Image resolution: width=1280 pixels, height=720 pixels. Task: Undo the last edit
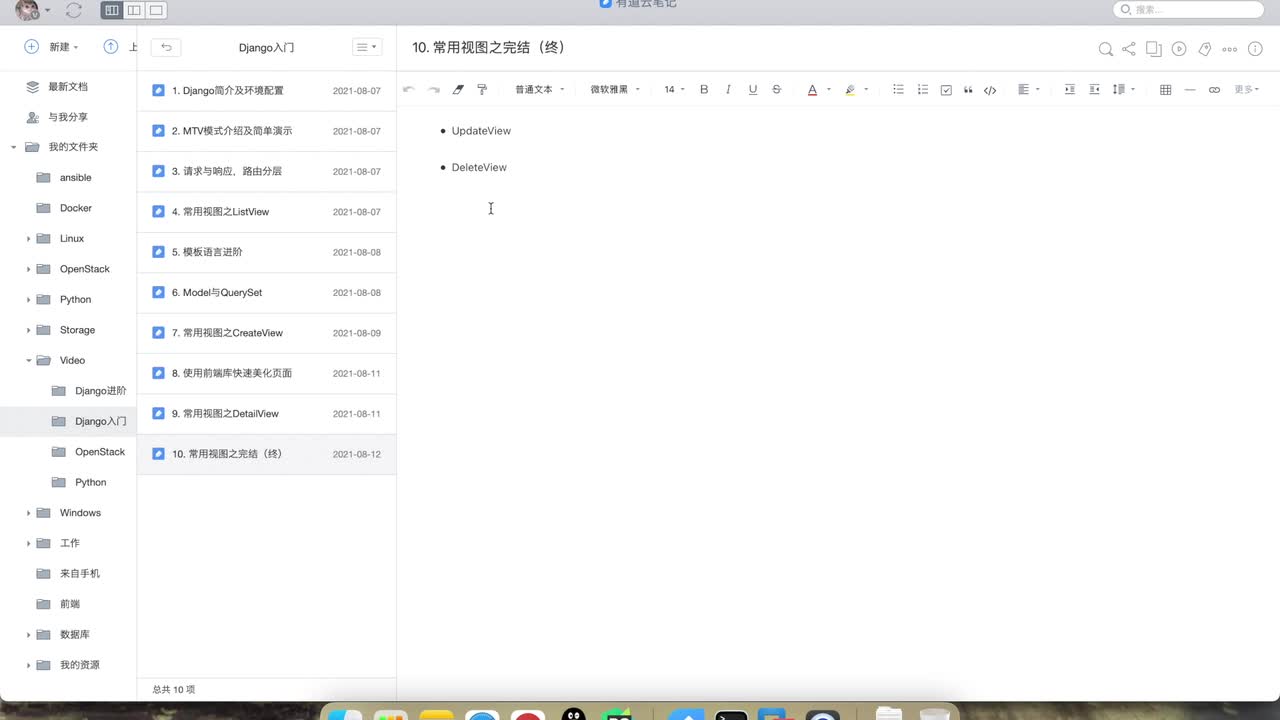click(408, 89)
